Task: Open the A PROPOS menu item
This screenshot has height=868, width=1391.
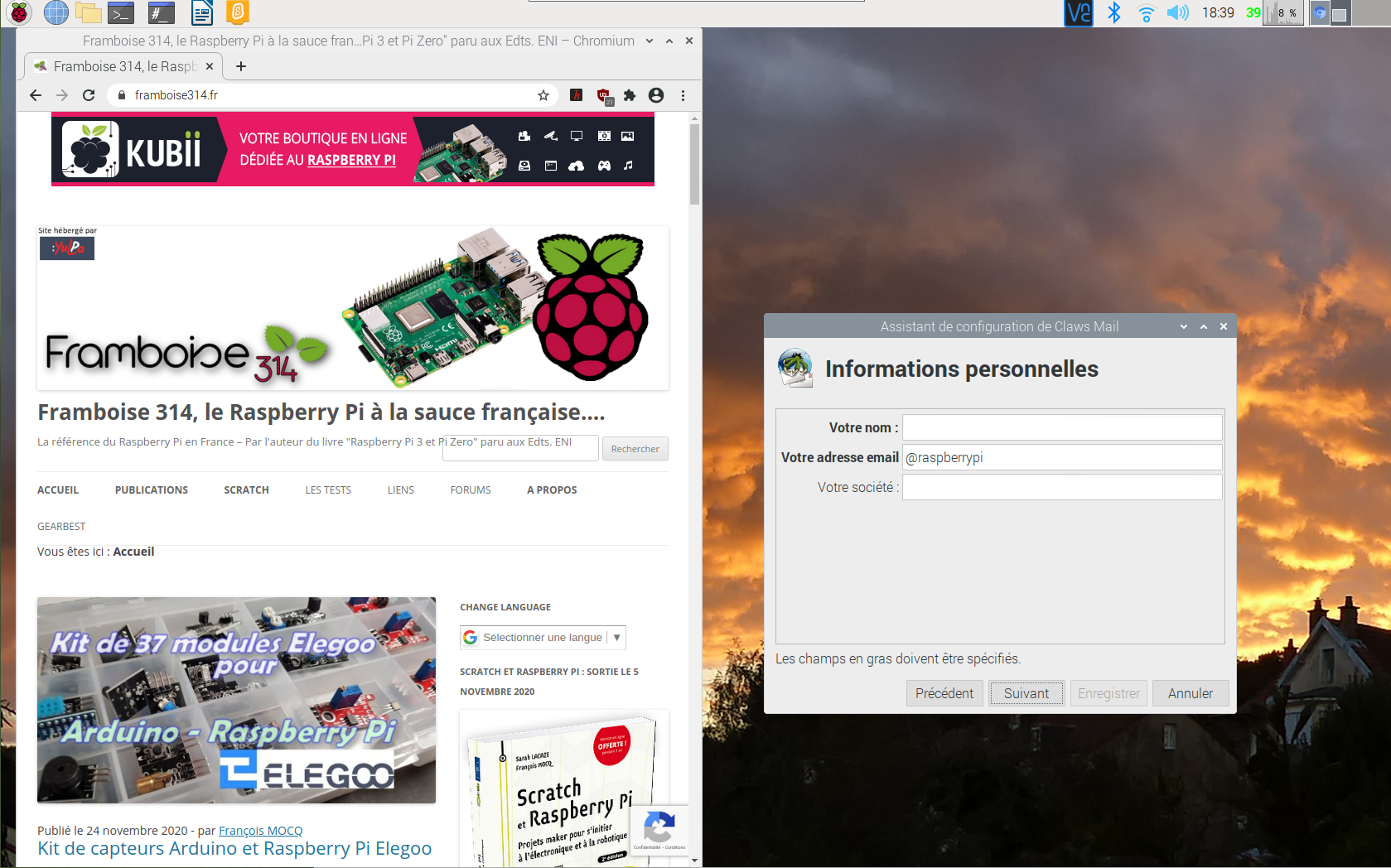Action: tap(552, 489)
